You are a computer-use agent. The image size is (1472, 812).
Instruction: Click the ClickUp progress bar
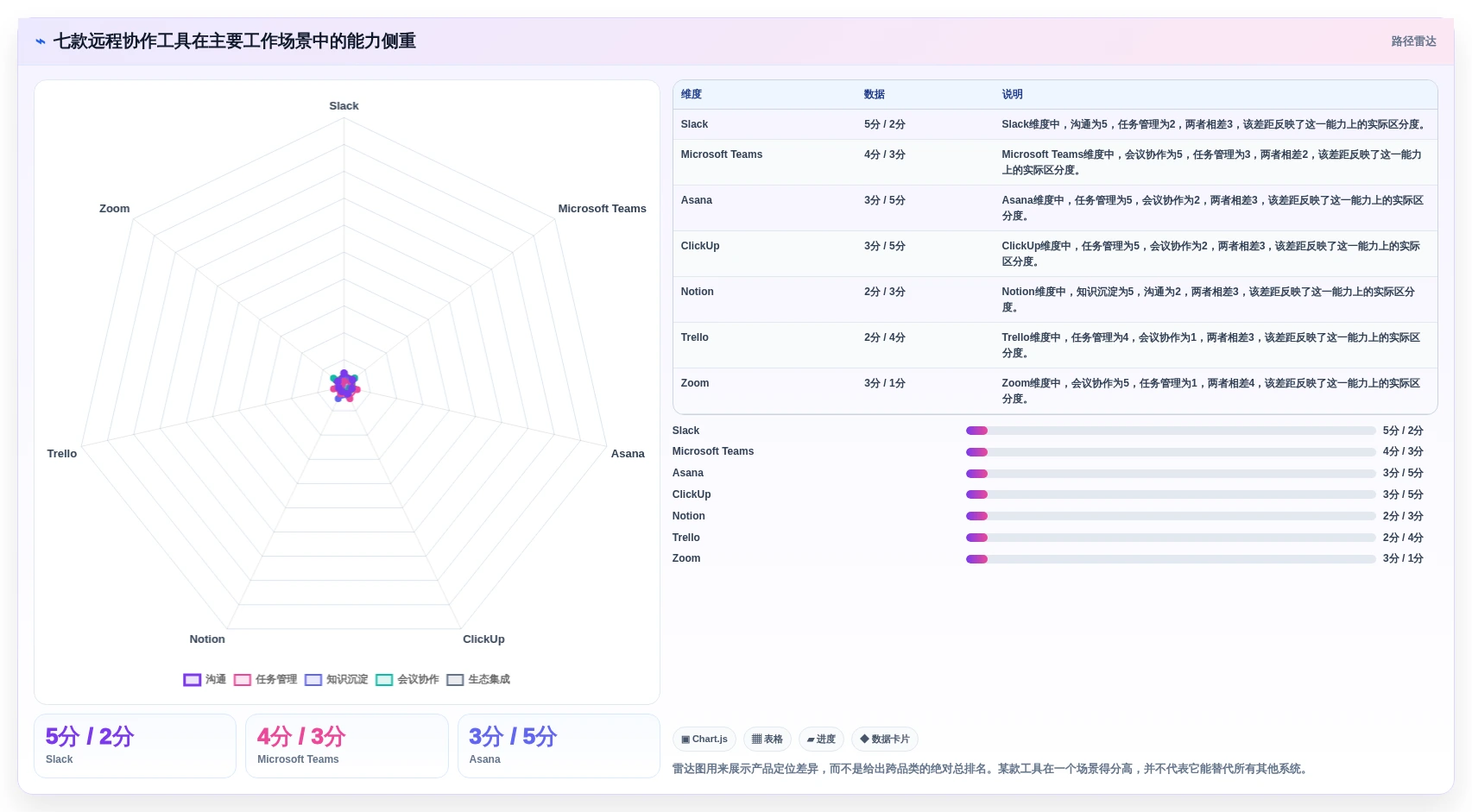point(1171,494)
